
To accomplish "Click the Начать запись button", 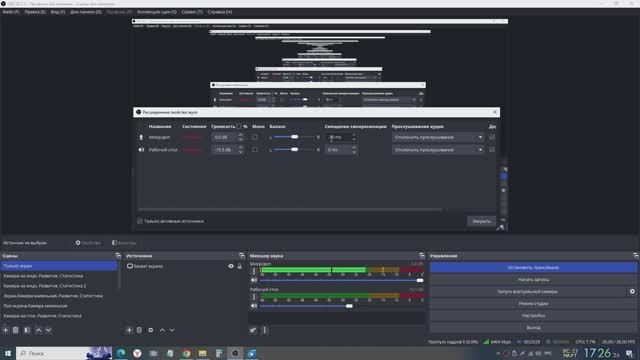I will click(x=533, y=280).
